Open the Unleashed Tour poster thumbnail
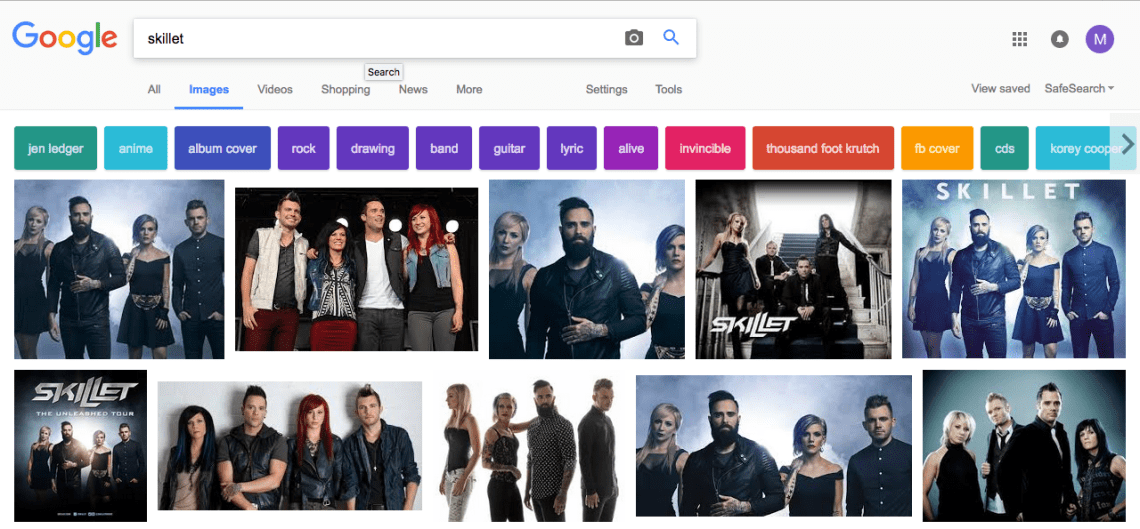Viewport: 1140px width, 529px height. [81, 445]
